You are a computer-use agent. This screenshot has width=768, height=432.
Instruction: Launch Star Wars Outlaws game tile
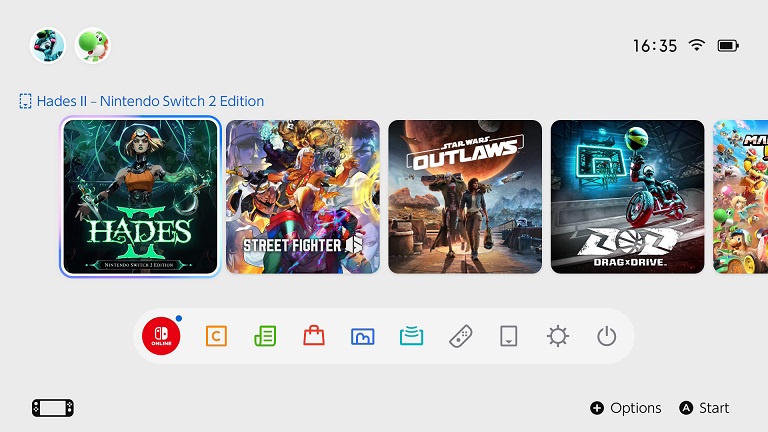[465, 196]
